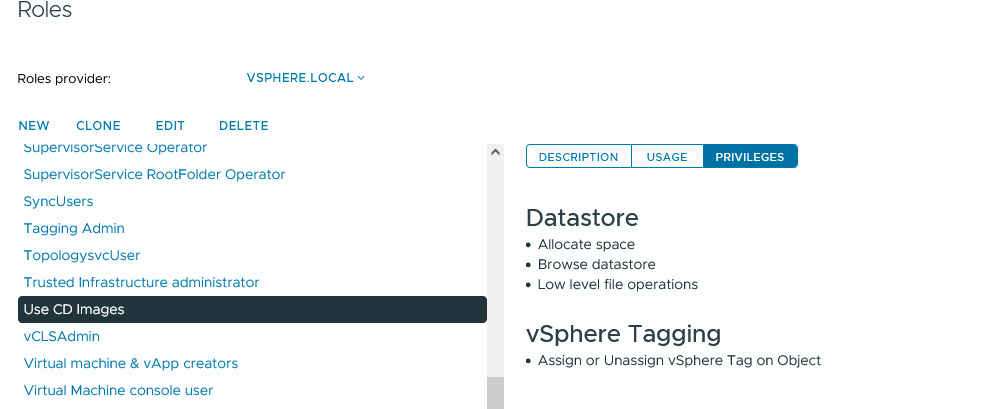Select the Virtual Machine console user role
986x409 pixels.
(118, 390)
